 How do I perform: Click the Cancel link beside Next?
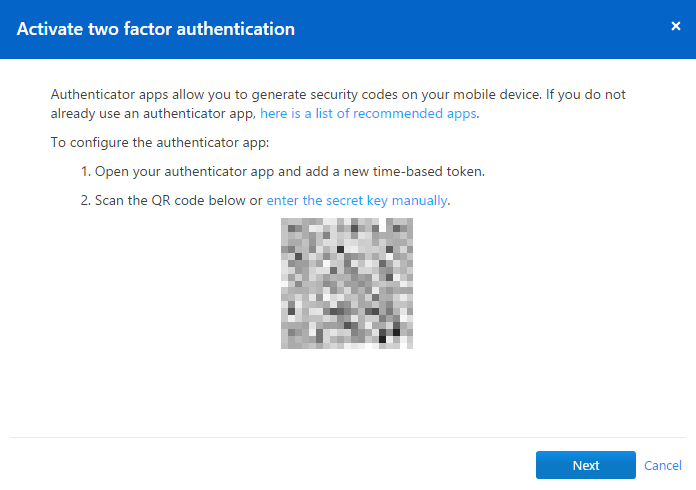pyautogui.click(x=663, y=466)
